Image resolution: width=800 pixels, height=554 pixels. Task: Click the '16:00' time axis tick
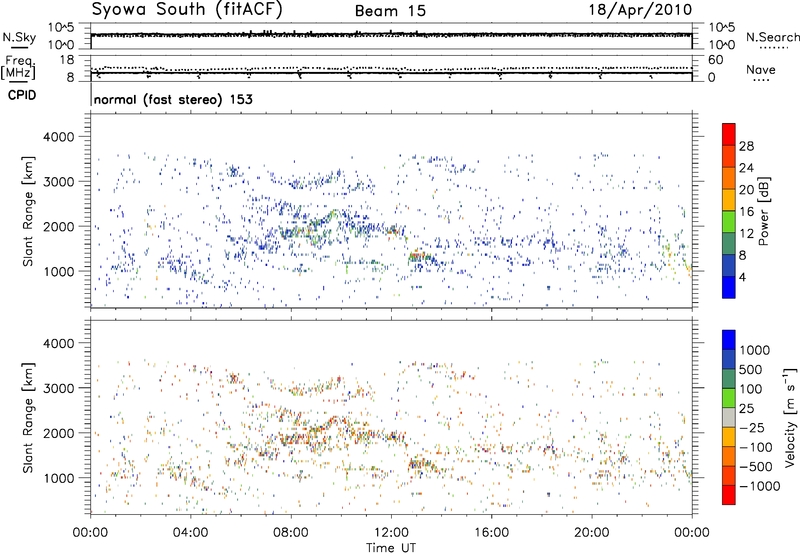pyautogui.click(x=491, y=533)
